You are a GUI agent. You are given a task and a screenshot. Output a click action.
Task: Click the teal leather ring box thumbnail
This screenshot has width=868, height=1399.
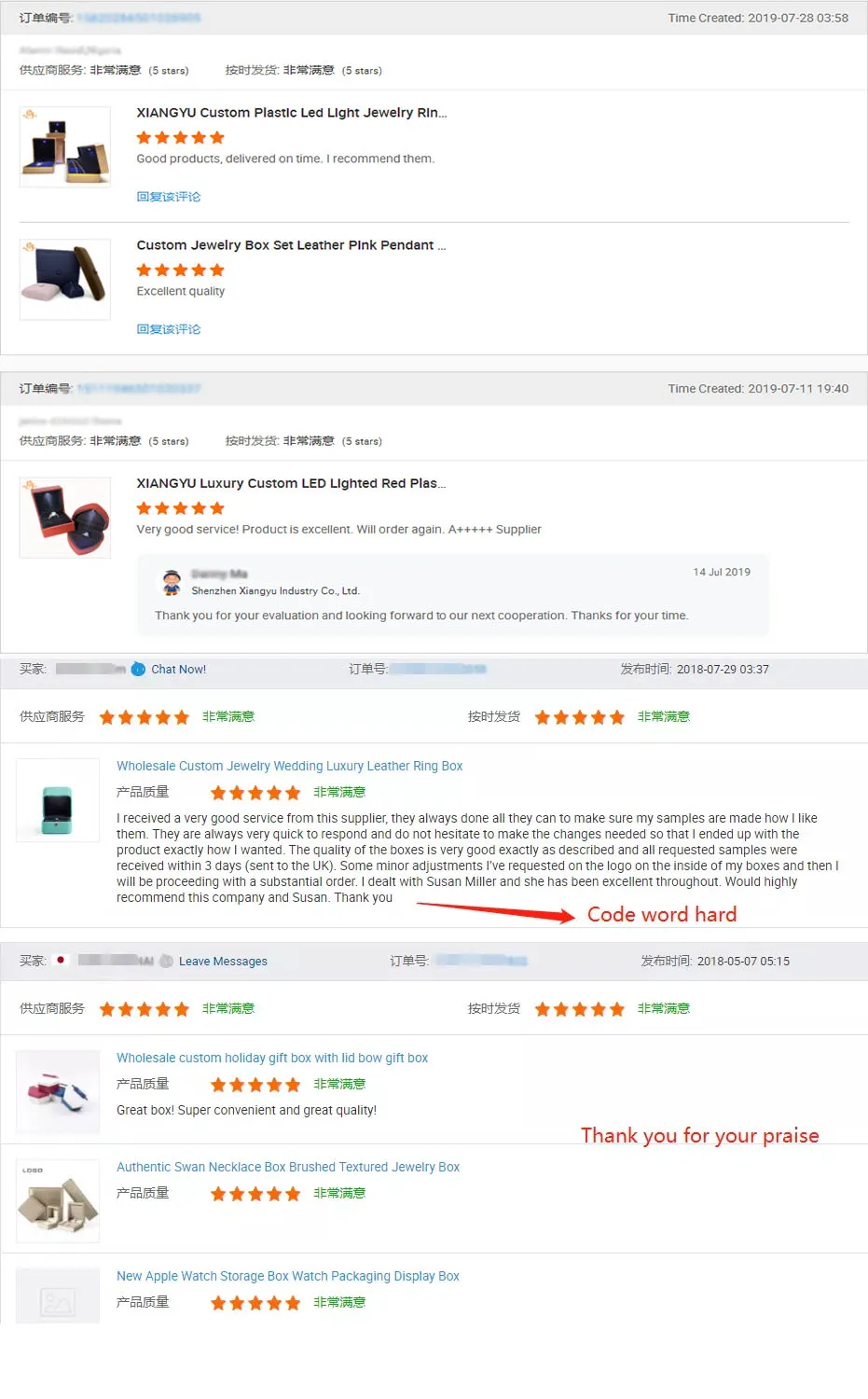(58, 800)
